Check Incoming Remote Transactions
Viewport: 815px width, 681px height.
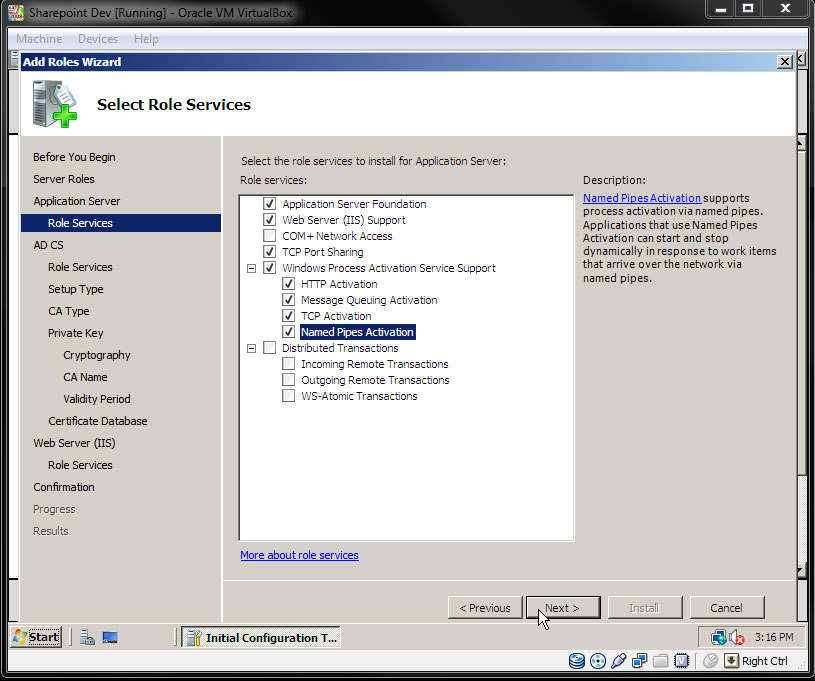pyautogui.click(x=288, y=364)
